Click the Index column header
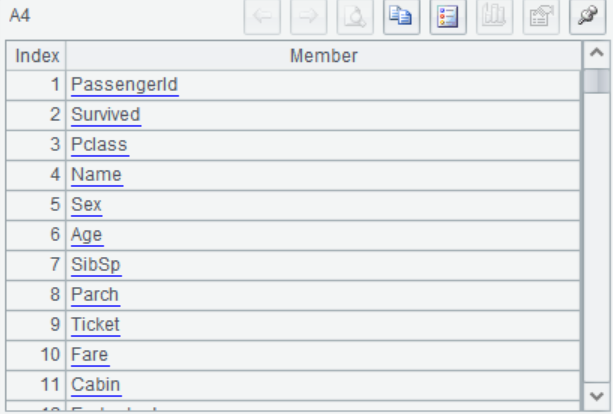 (37, 56)
